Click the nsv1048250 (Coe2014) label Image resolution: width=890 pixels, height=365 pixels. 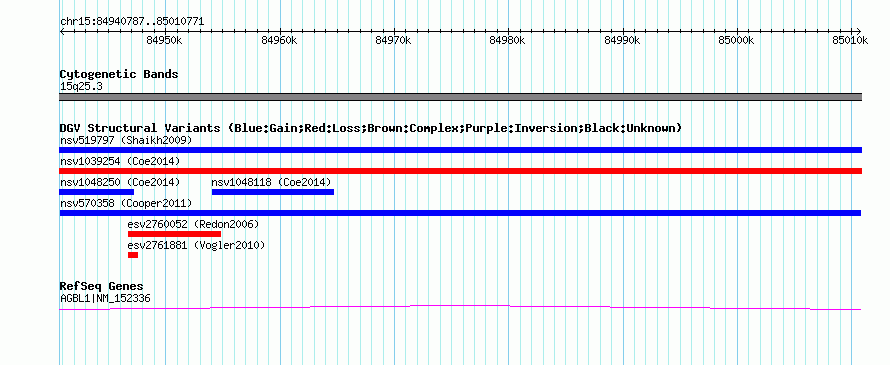tap(120, 182)
